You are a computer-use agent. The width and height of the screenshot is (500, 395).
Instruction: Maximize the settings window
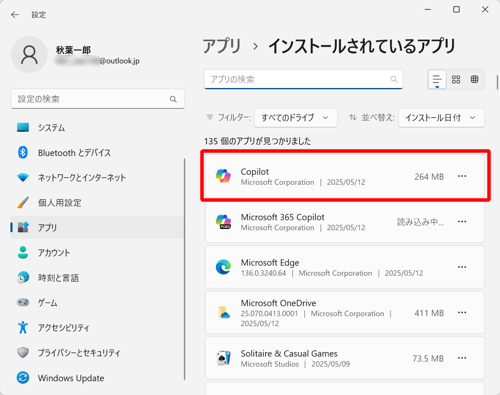coord(456,10)
